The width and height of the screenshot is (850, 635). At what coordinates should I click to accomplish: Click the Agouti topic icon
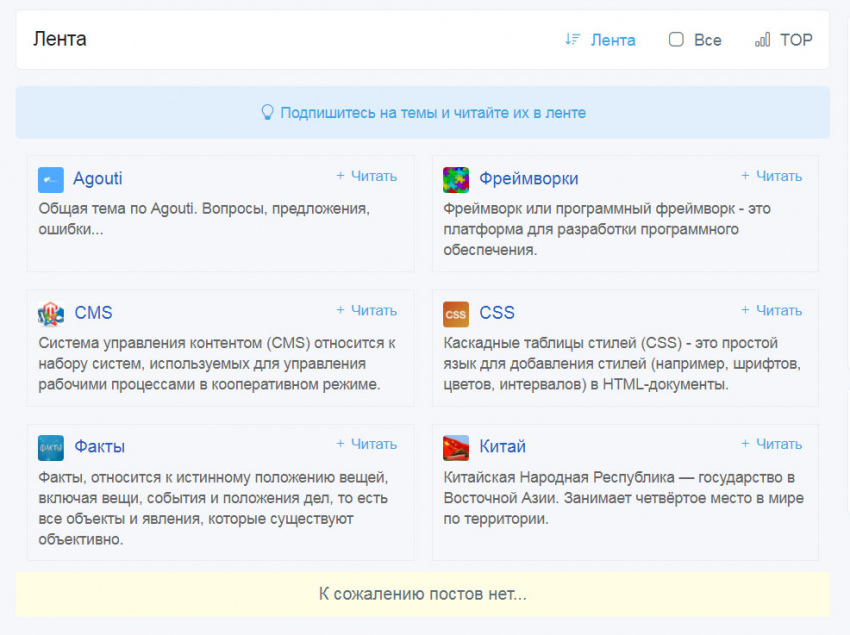pos(51,180)
